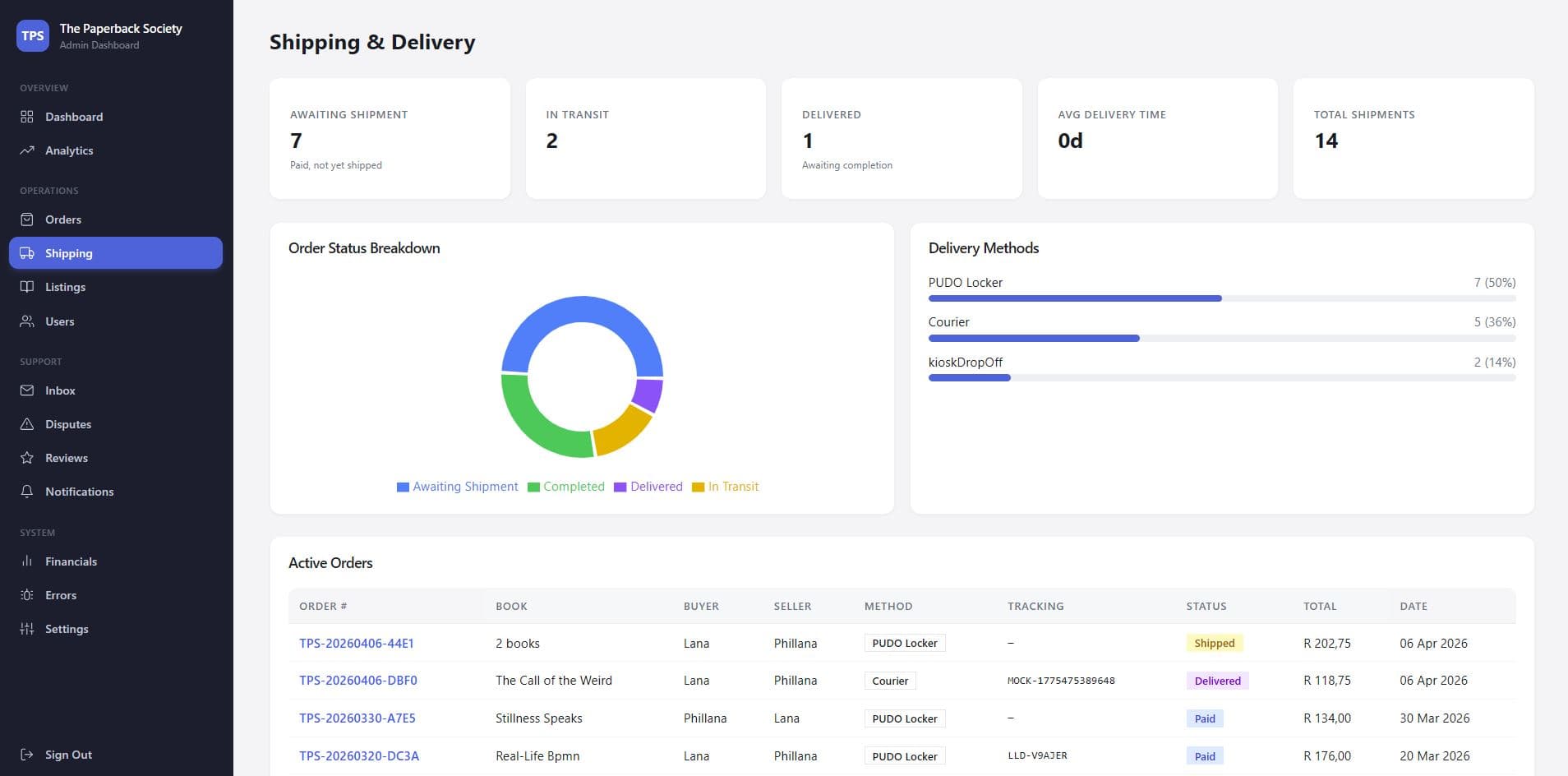
Task: Toggle In Transit in the chart legend
Action: pyautogui.click(x=726, y=487)
